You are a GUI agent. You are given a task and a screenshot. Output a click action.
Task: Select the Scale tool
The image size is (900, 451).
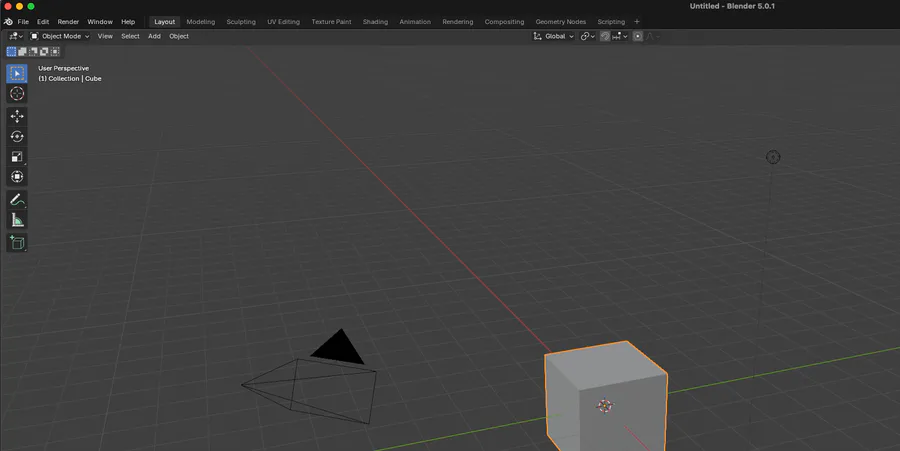[x=17, y=156]
